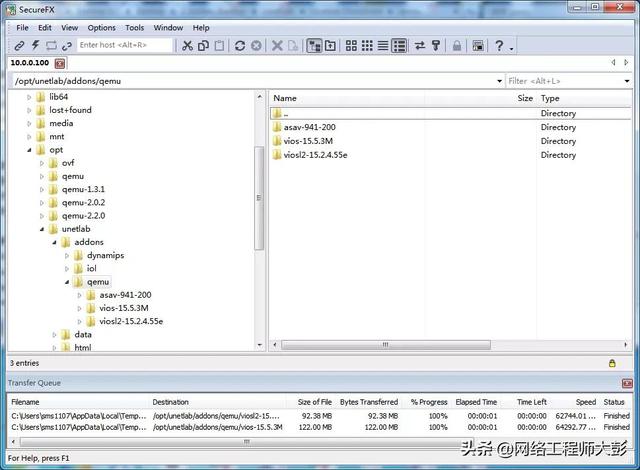Open the remote path dropdown arrow
This screenshot has width=640, height=470.
499,81
